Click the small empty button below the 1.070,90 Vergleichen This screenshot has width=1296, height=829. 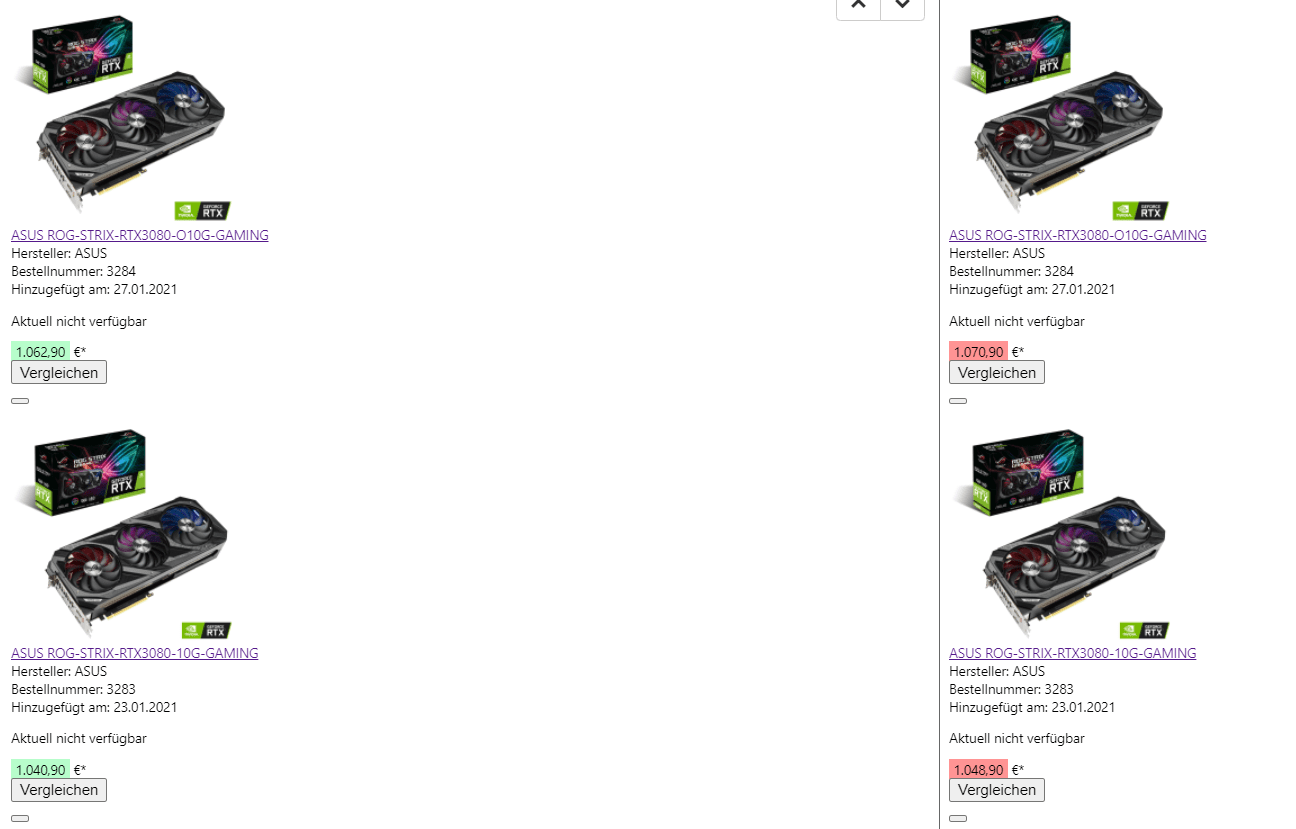pos(958,401)
